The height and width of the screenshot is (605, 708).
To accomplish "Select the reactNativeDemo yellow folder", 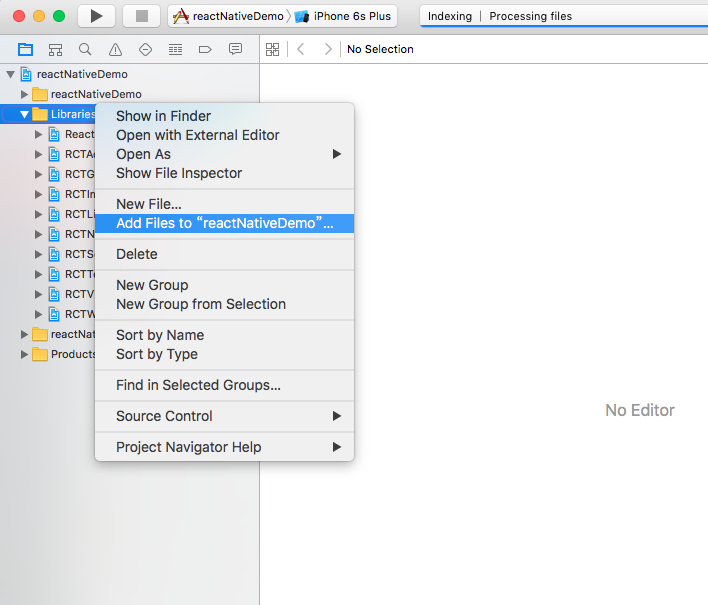I will coord(40,94).
